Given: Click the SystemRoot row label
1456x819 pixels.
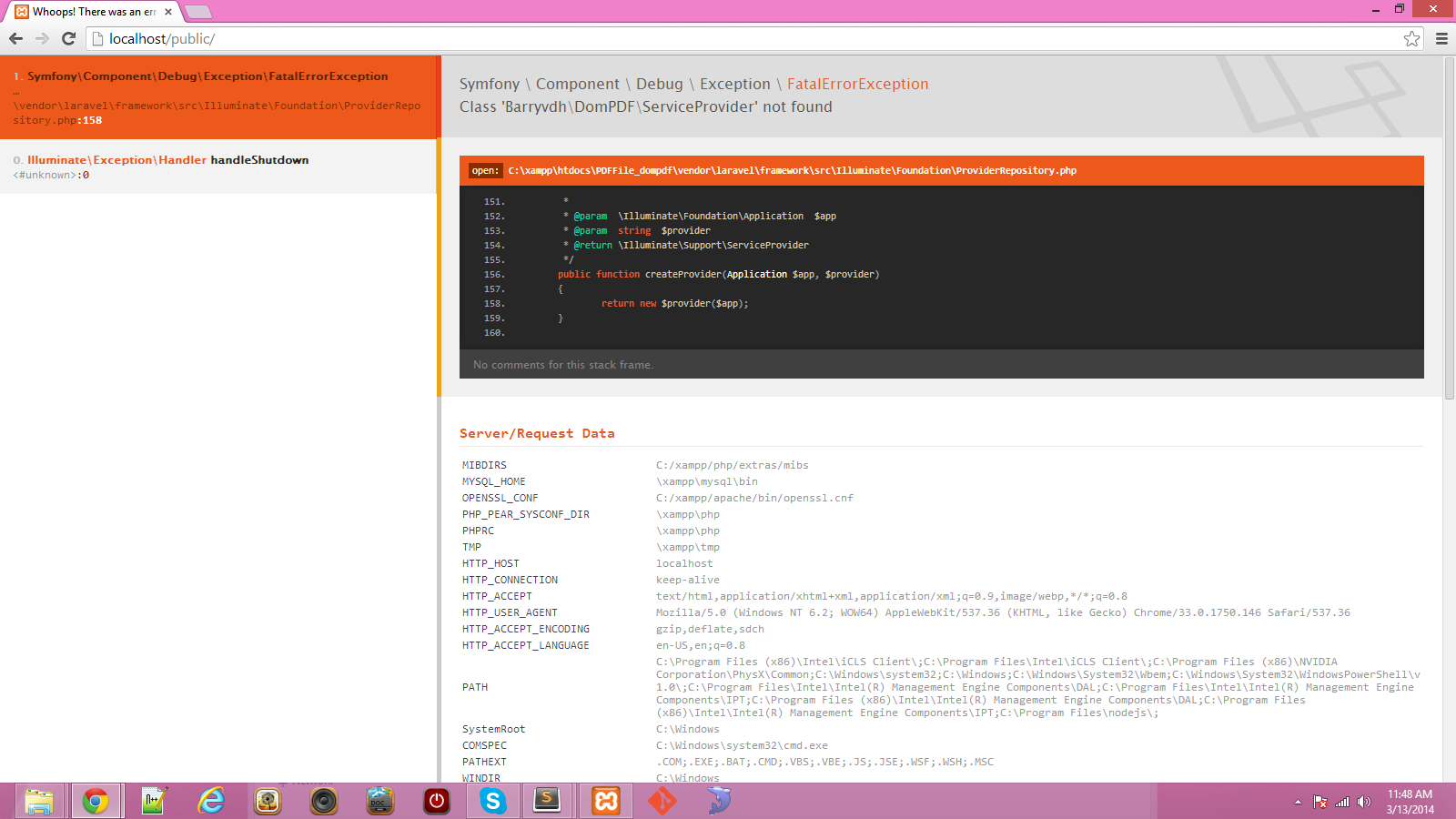Looking at the screenshot, I should point(494,729).
